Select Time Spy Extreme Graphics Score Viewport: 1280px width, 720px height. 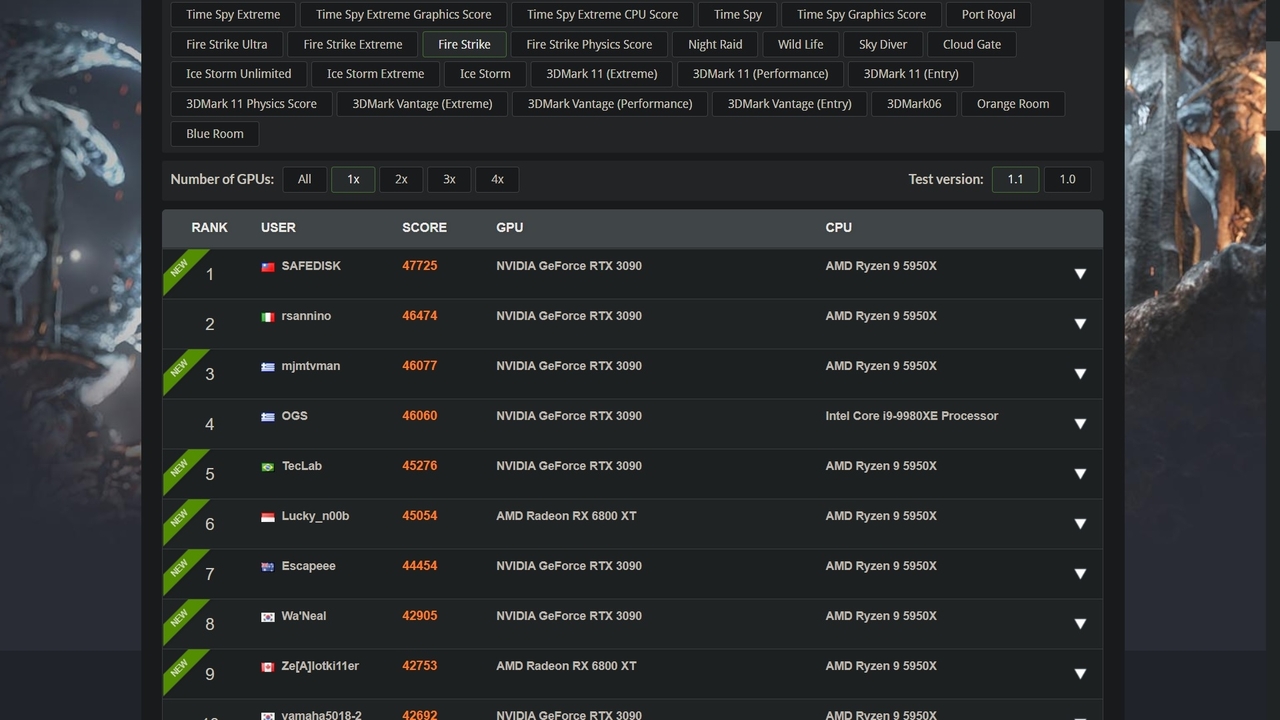click(404, 15)
